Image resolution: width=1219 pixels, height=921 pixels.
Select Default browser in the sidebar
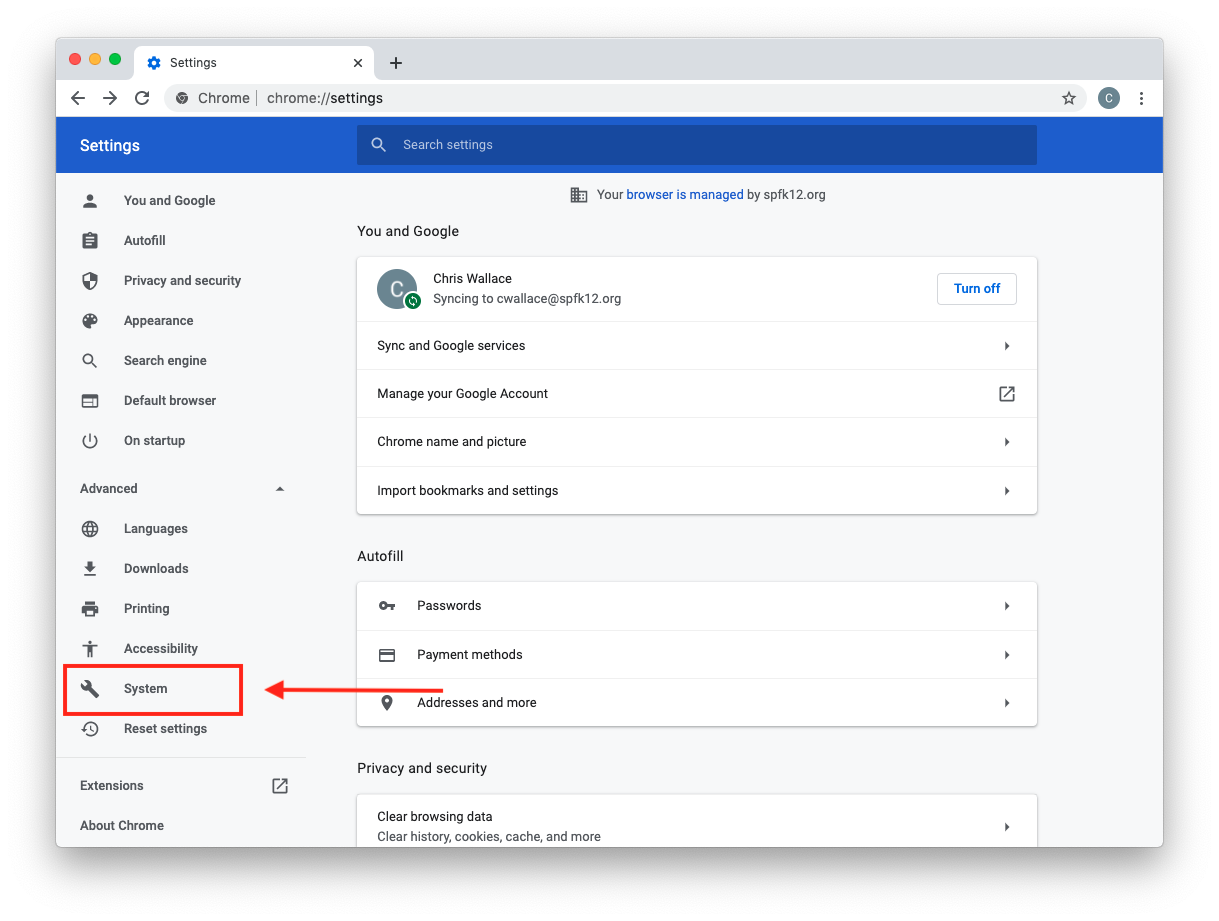point(170,401)
